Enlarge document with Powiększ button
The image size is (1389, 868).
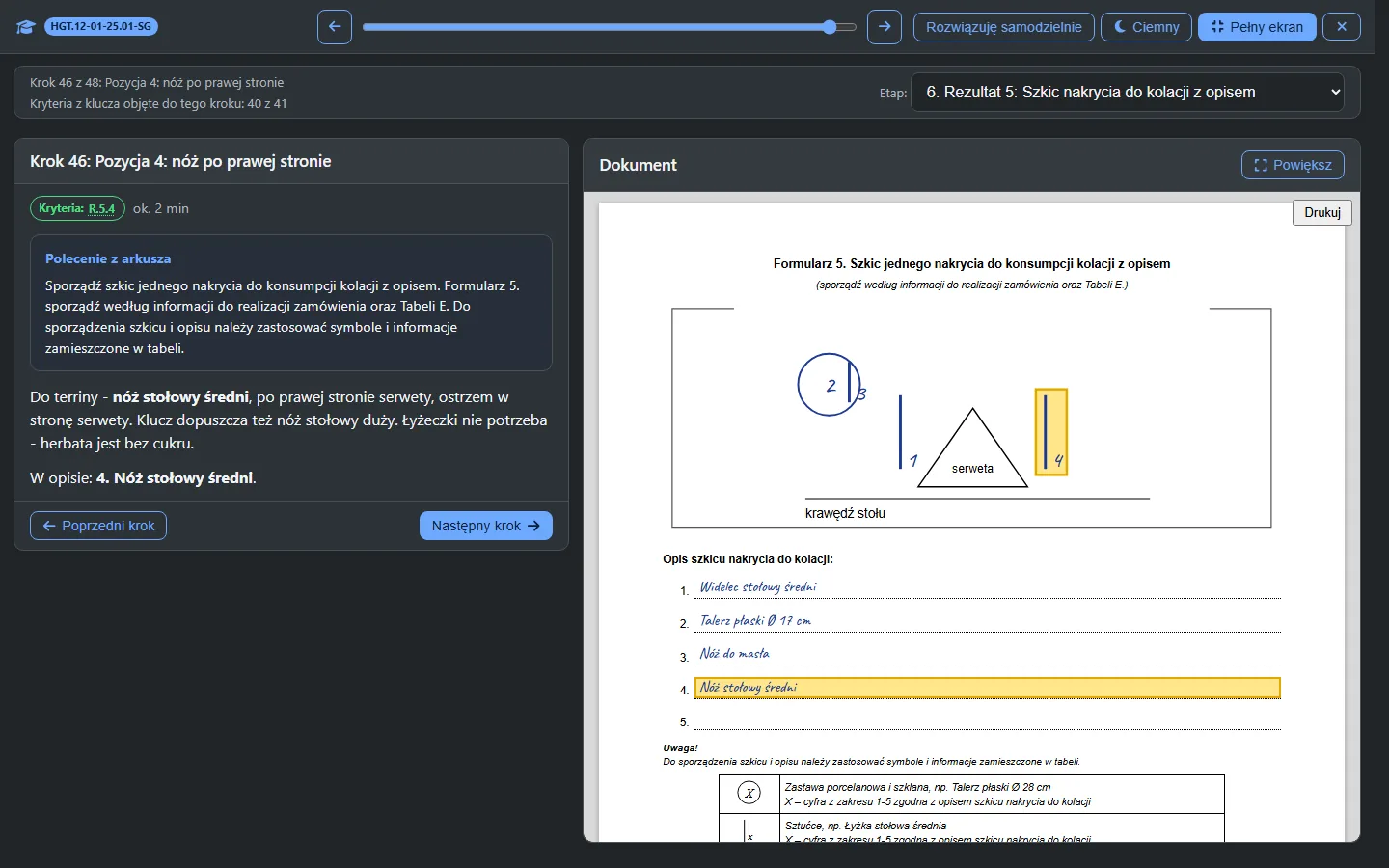[1293, 165]
